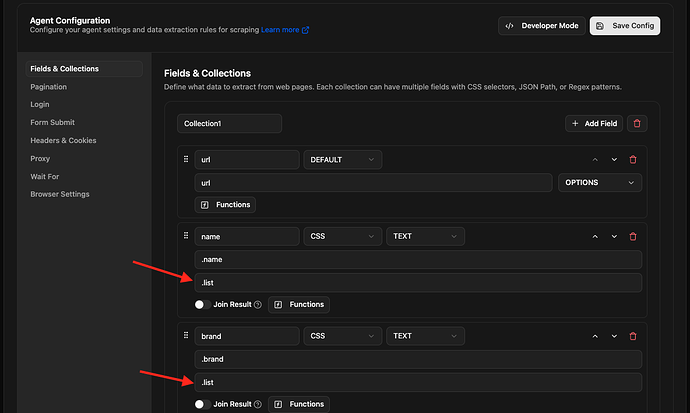This screenshot has height=413, width=690.
Task: Move brand field up
Action: [595, 336]
